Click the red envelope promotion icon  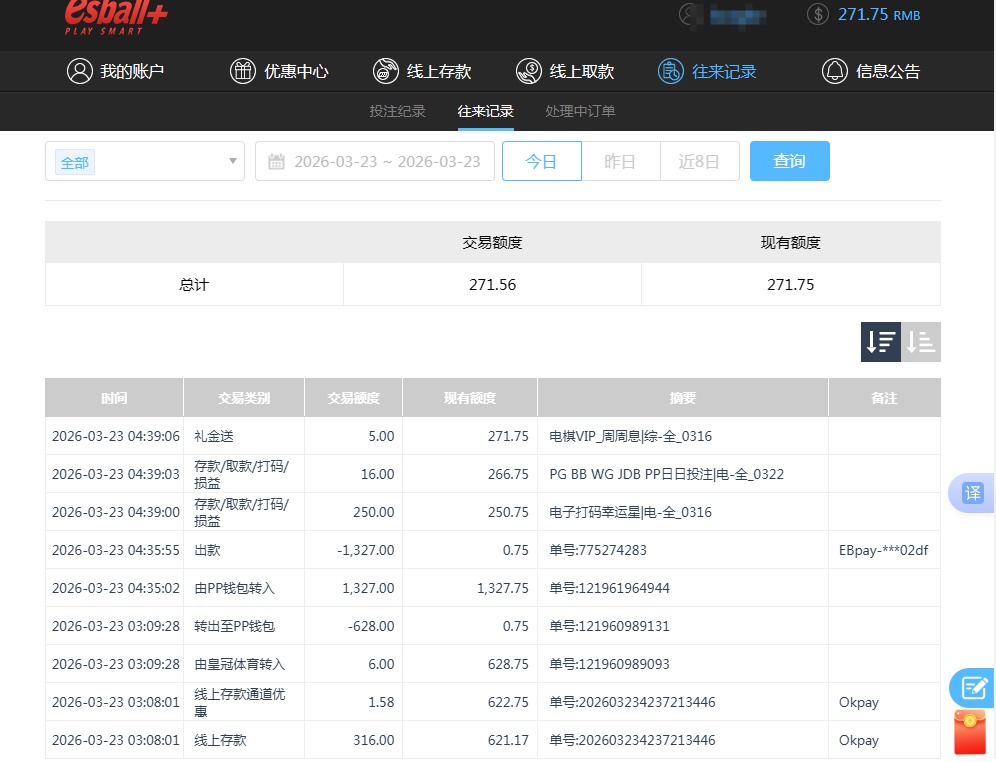point(971,733)
